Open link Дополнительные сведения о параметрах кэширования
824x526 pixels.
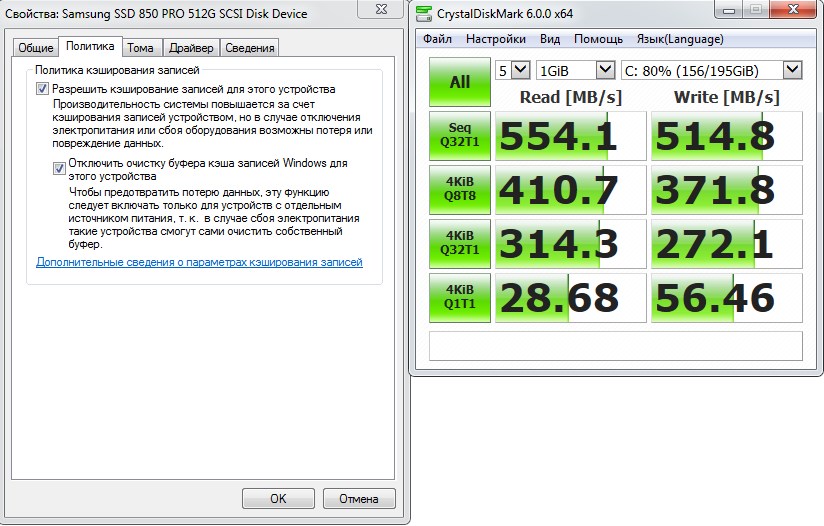coord(199,262)
